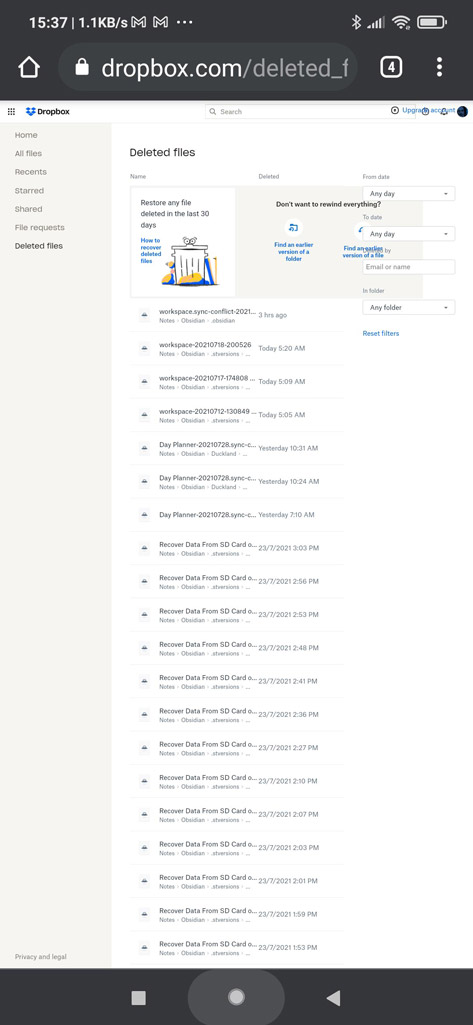The height and width of the screenshot is (1025, 473).
Task: Select file deleted 23/7/2021 1:53 PM
Action: [236, 947]
